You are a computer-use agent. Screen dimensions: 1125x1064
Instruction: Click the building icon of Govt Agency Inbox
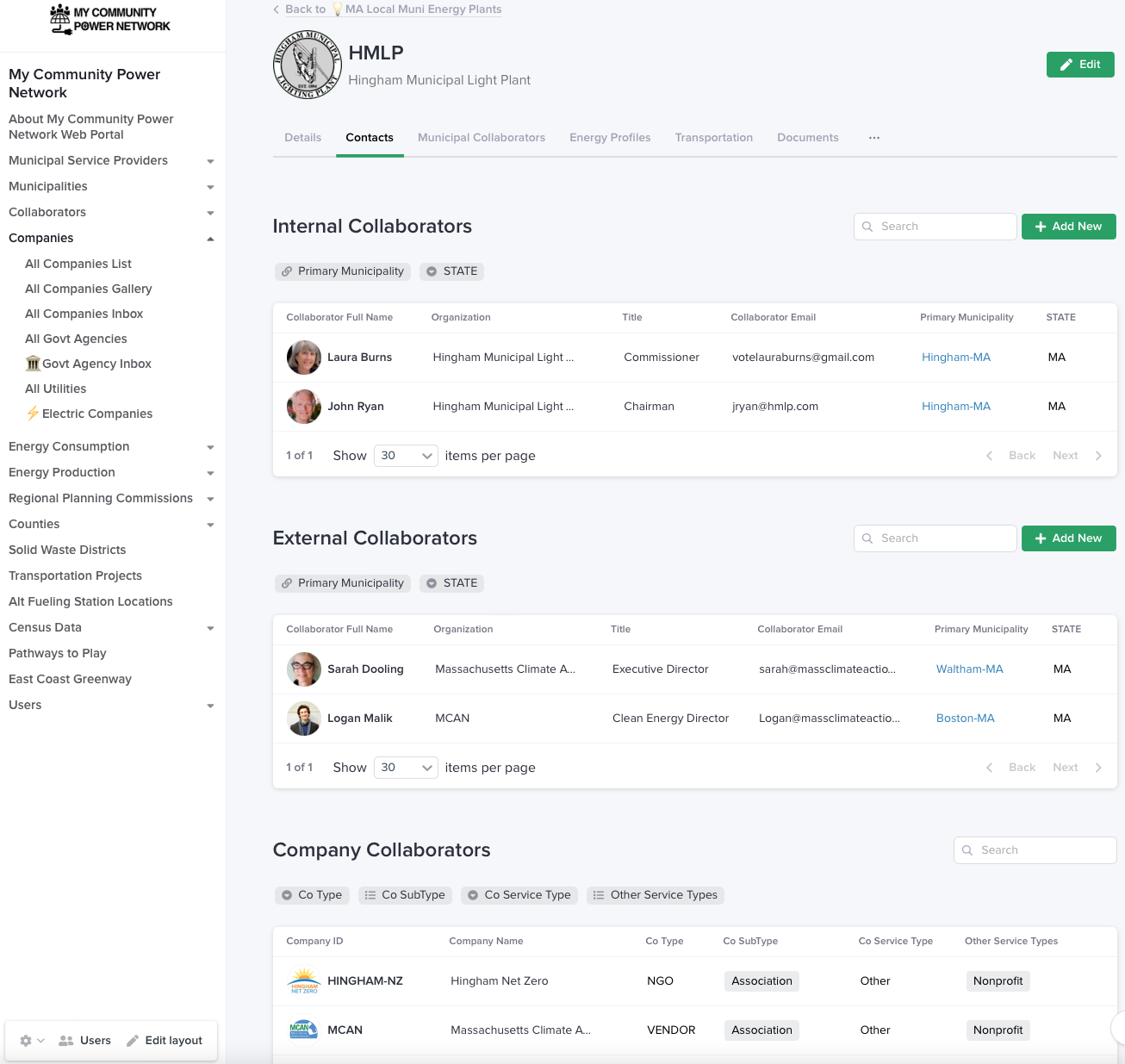tap(33, 364)
